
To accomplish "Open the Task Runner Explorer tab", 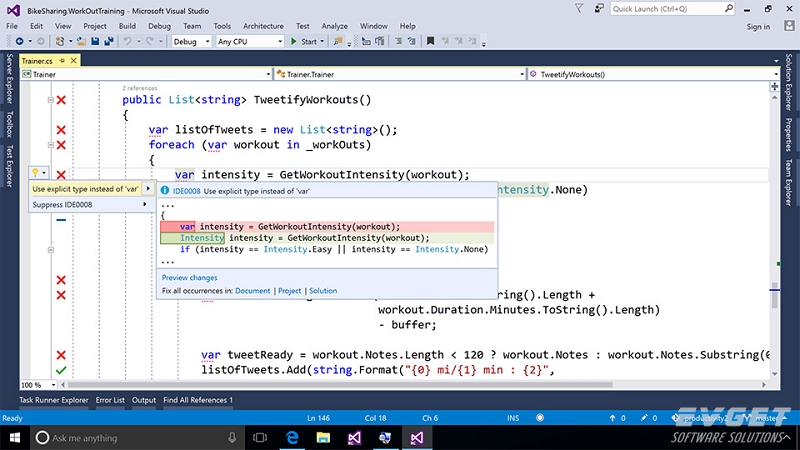I will coord(54,400).
